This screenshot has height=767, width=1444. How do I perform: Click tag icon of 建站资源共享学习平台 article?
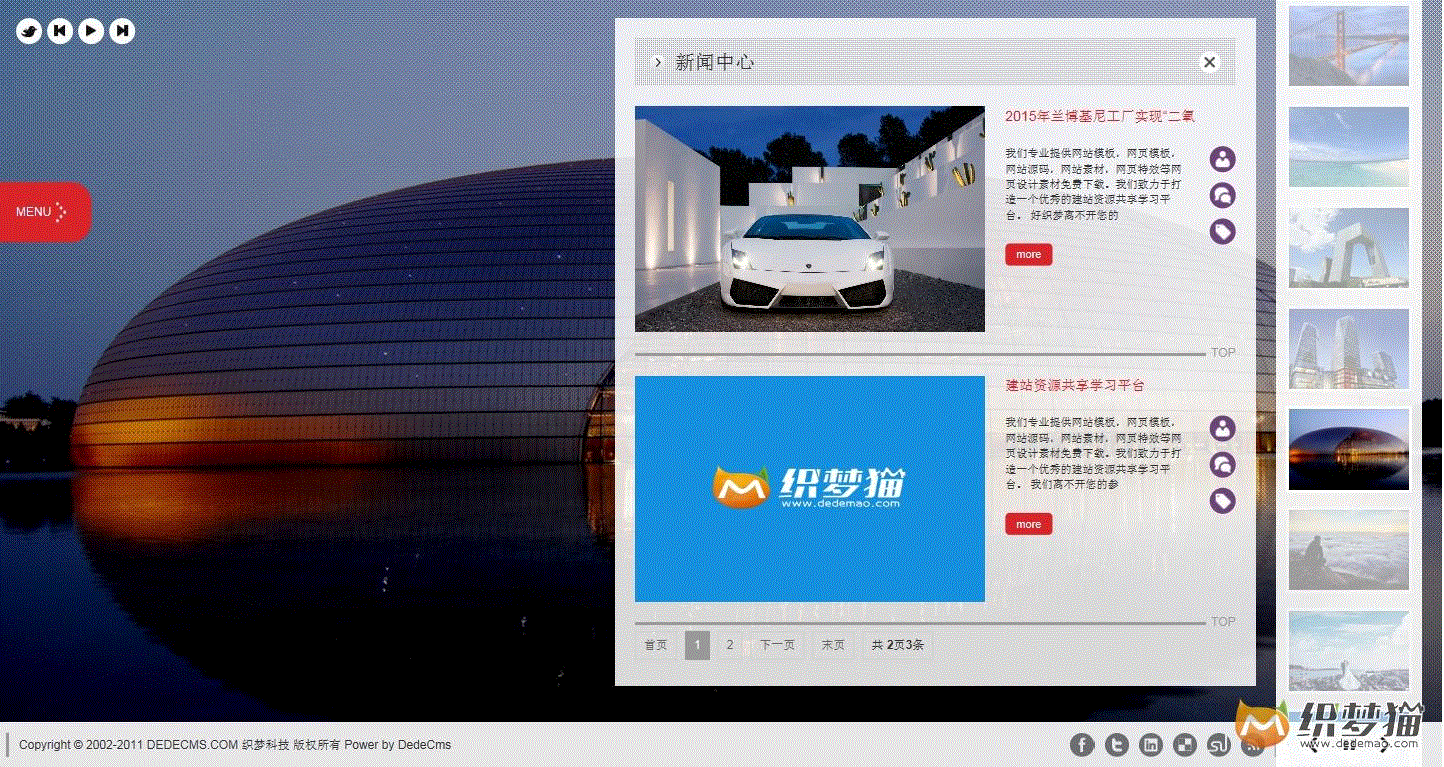click(1222, 501)
